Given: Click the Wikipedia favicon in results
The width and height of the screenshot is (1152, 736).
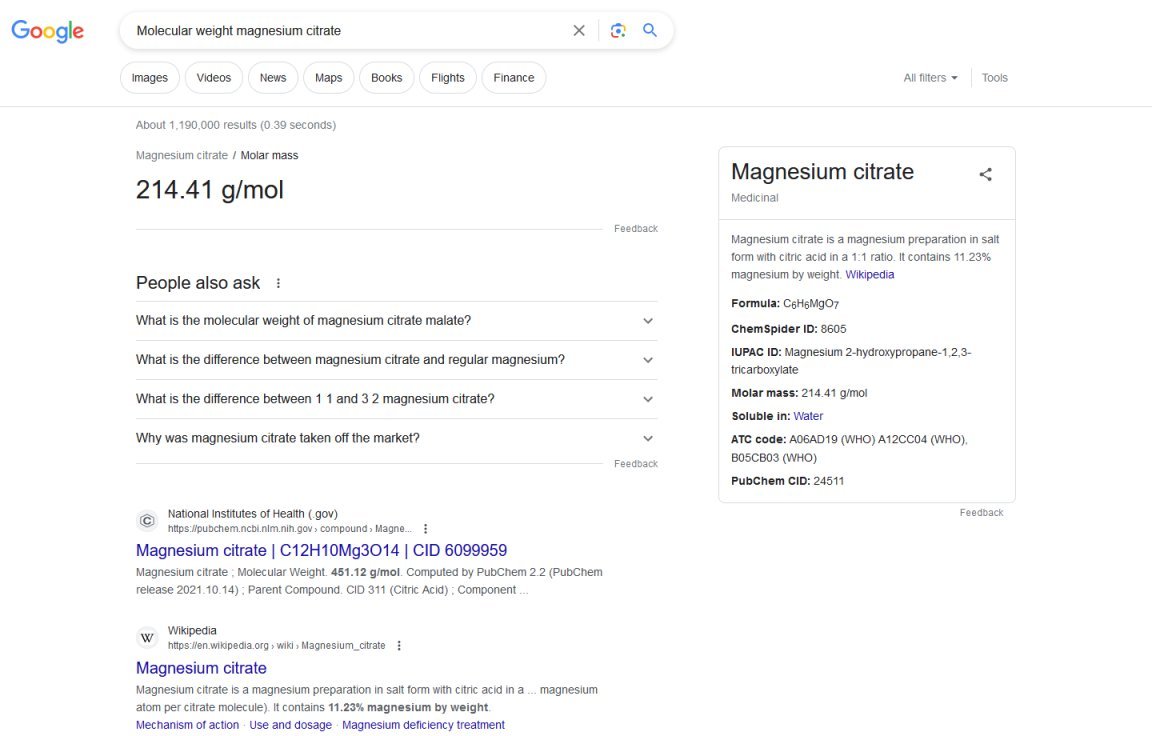Looking at the screenshot, I should [x=147, y=638].
